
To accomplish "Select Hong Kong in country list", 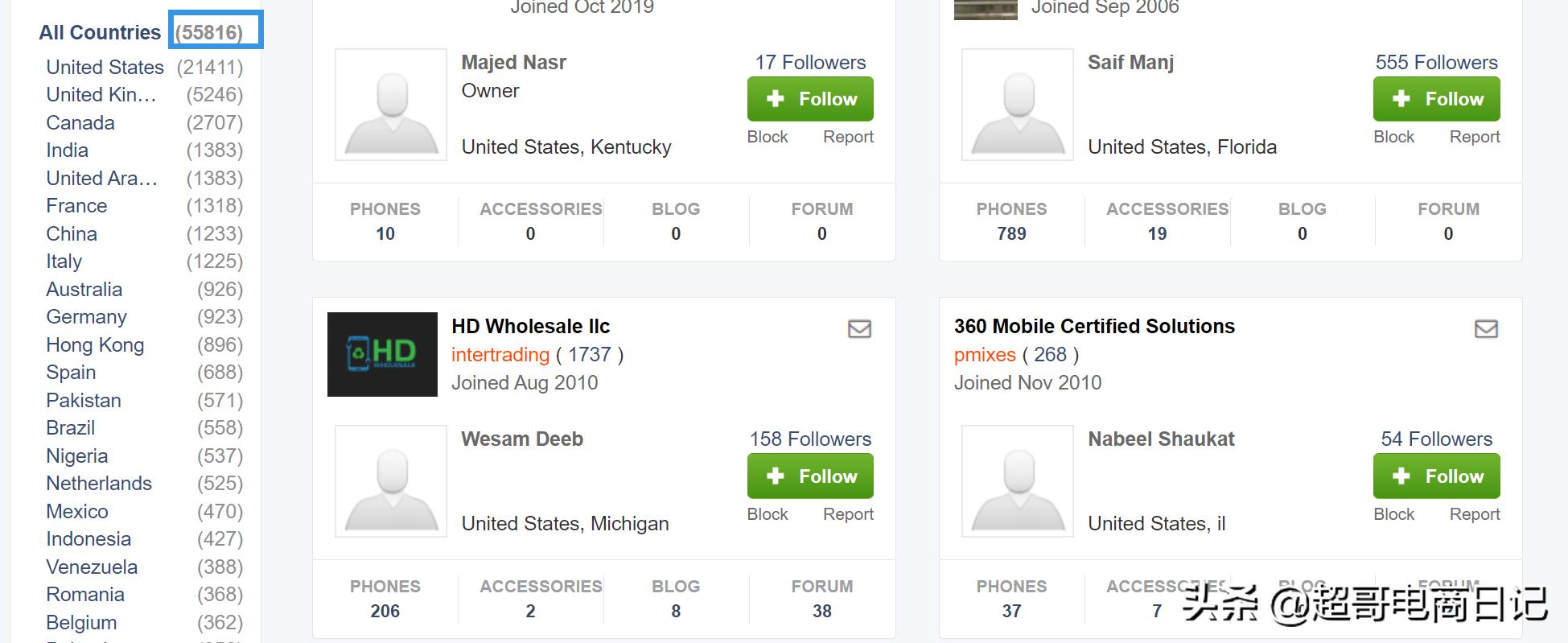I will tap(95, 345).
